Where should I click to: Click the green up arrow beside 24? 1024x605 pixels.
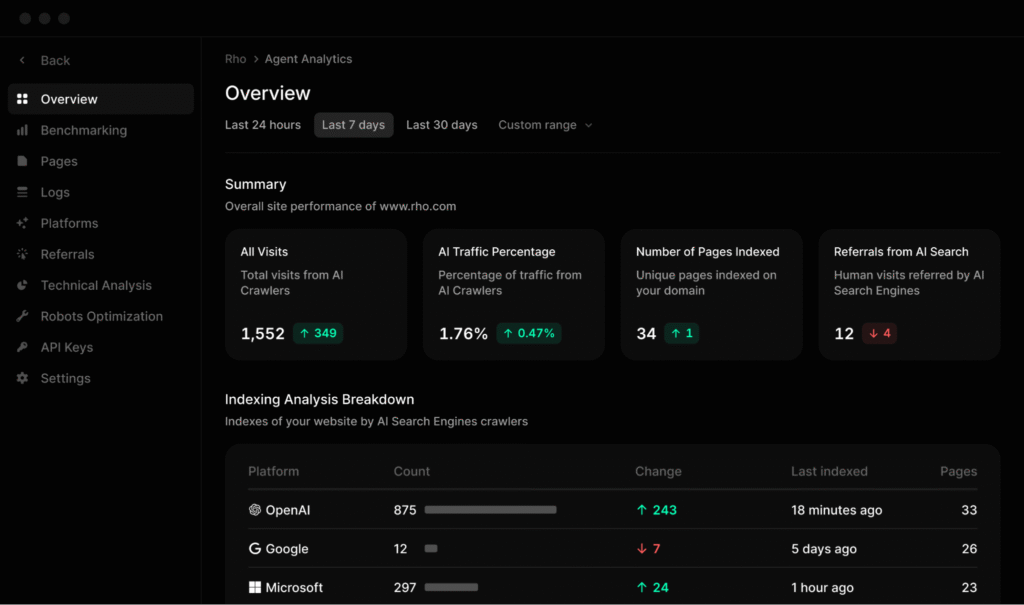click(x=641, y=587)
